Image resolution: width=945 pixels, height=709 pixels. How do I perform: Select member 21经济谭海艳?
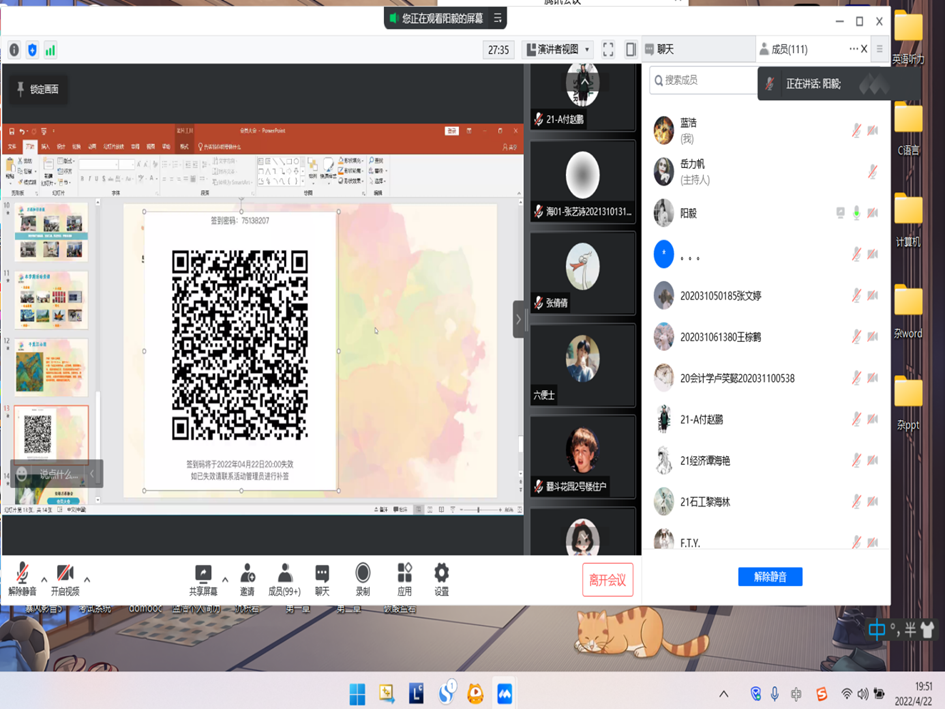[766, 461]
